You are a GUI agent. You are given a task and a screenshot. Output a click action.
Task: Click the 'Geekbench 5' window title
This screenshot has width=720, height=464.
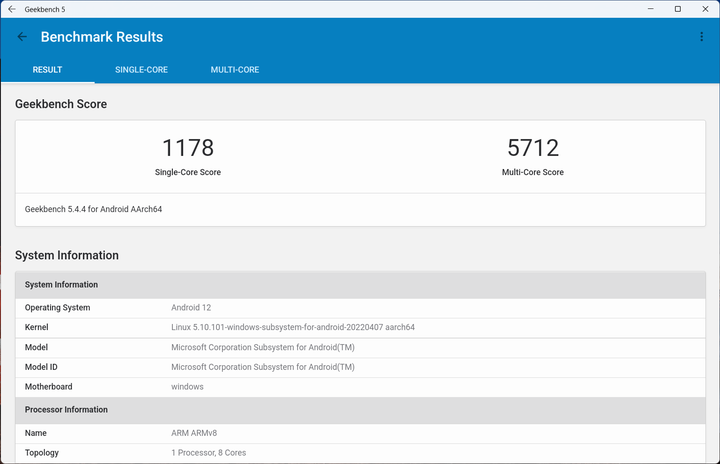pyautogui.click(x=45, y=9)
